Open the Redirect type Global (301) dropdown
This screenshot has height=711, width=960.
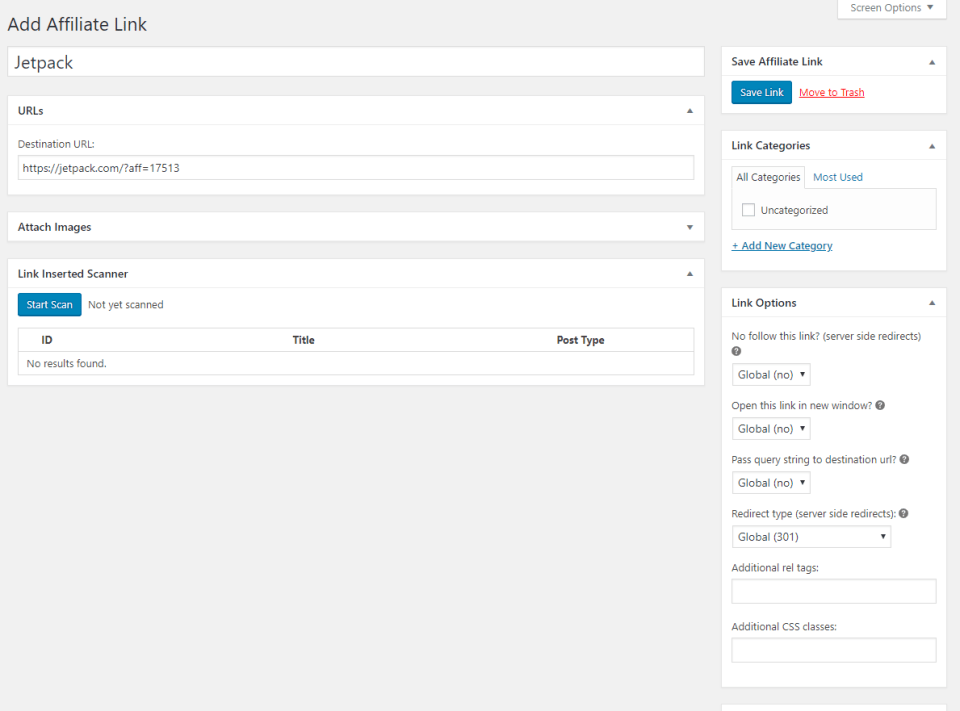[x=811, y=537]
